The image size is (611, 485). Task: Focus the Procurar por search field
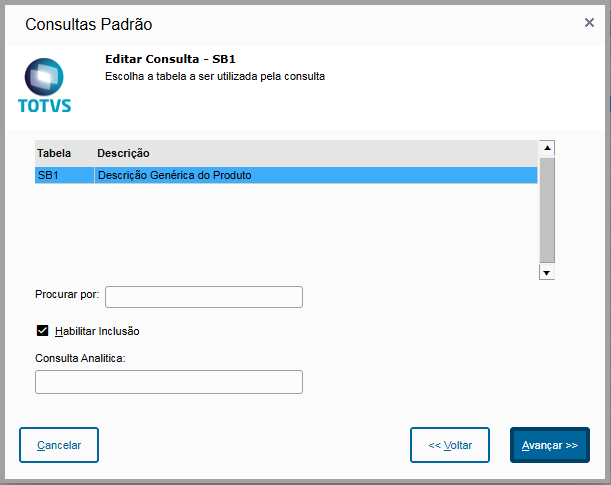point(204,297)
